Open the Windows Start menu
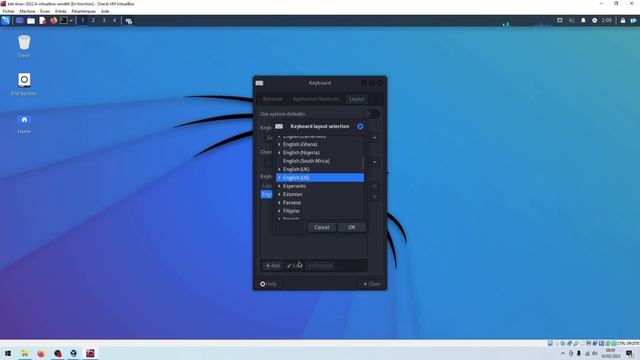Screen dimensions: 640x360 (8, 353)
